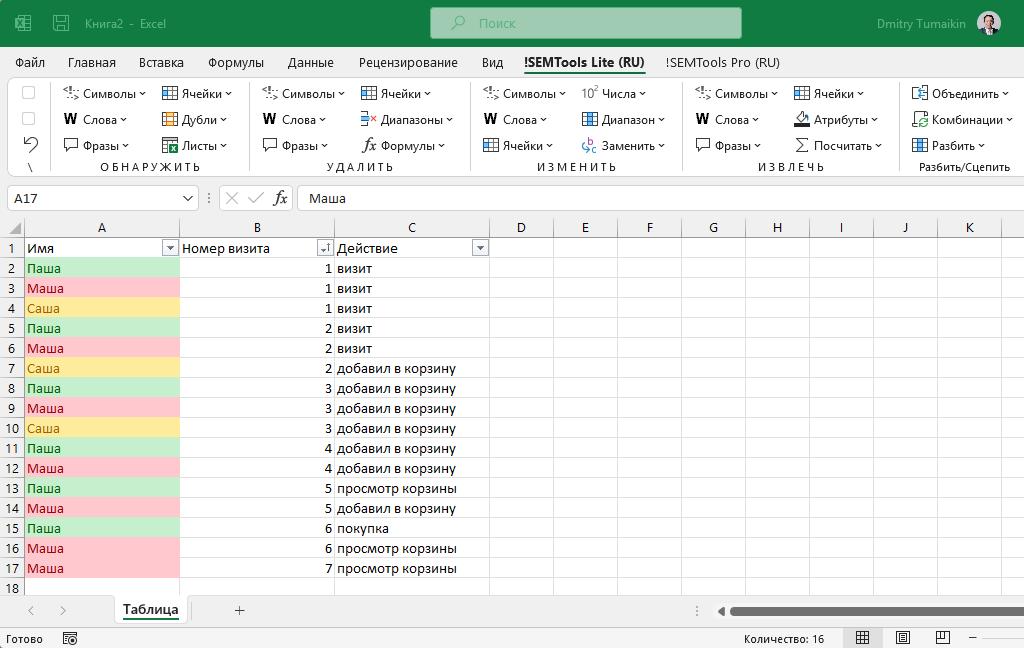Click the undo arrow in the ribbon

tap(30, 144)
